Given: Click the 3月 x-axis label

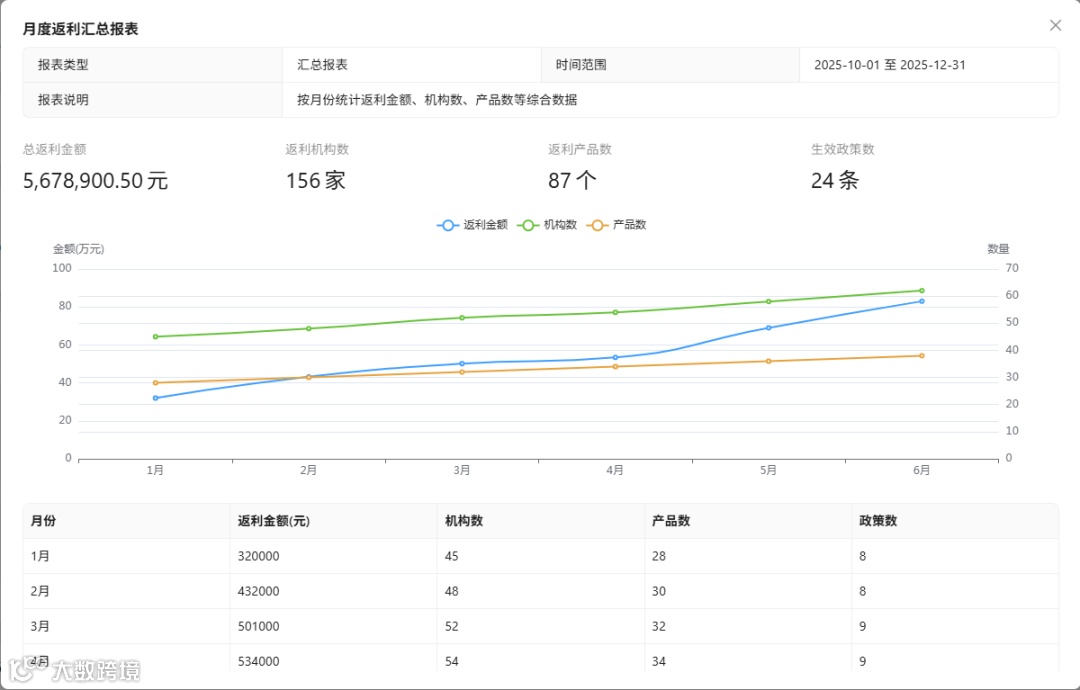Looking at the screenshot, I should point(462,470).
